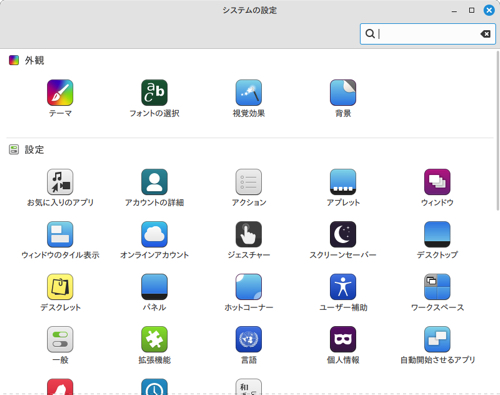The width and height of the screenshot is (500, 395).
Task: Click the 外観 section heading
Action: point(34,60)
